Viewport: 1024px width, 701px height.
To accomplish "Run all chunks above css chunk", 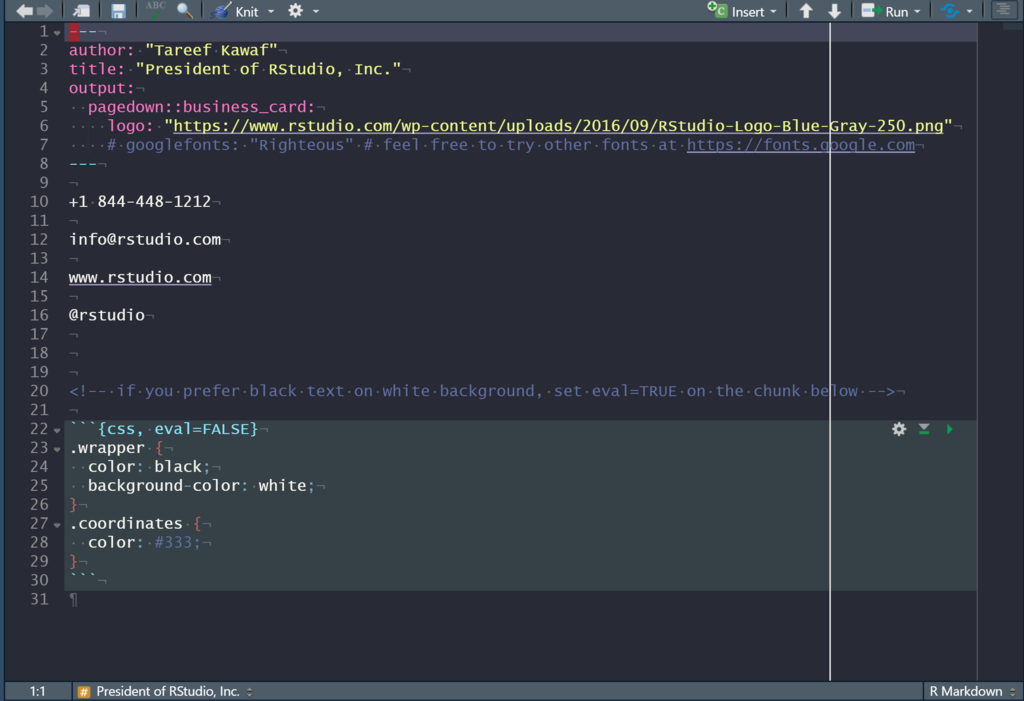I will [x=924, y=429].
